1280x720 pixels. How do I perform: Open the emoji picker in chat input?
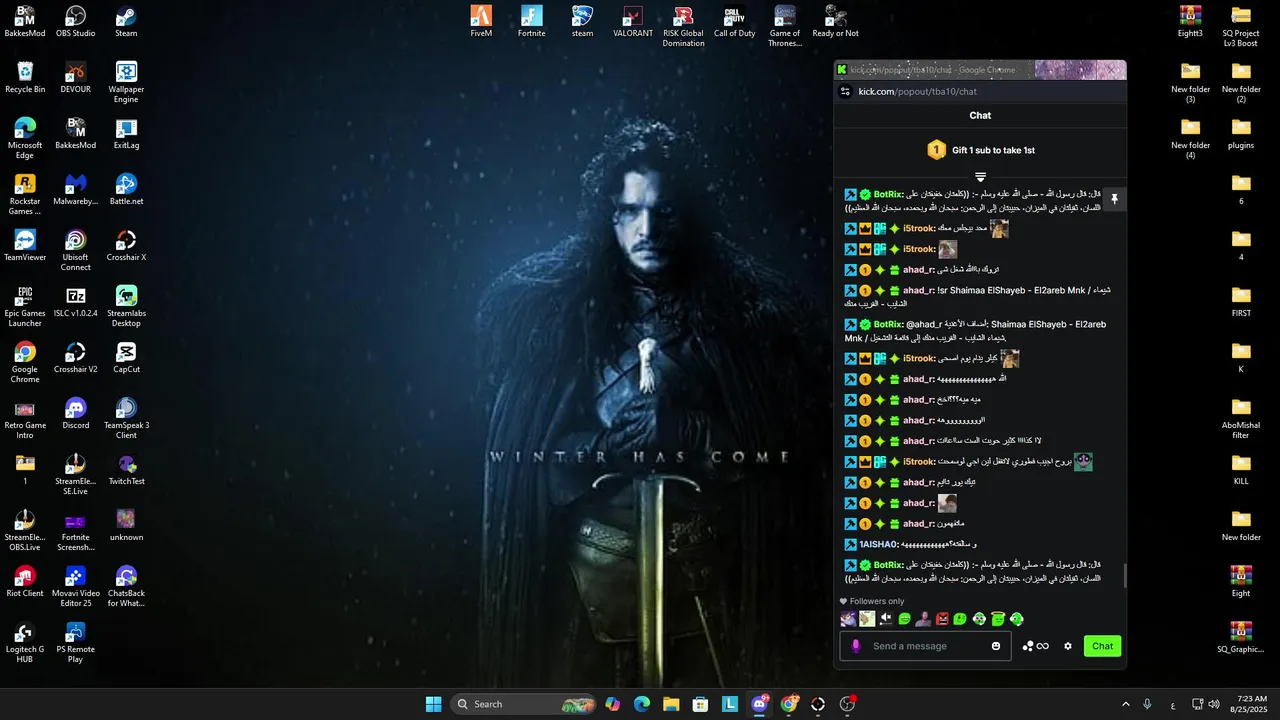[996, 646]
